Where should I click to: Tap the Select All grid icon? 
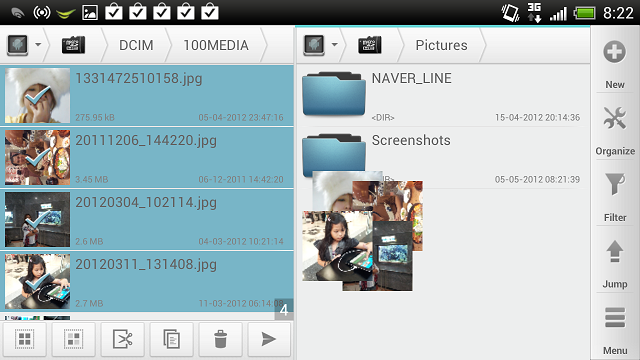pos(24,339)
